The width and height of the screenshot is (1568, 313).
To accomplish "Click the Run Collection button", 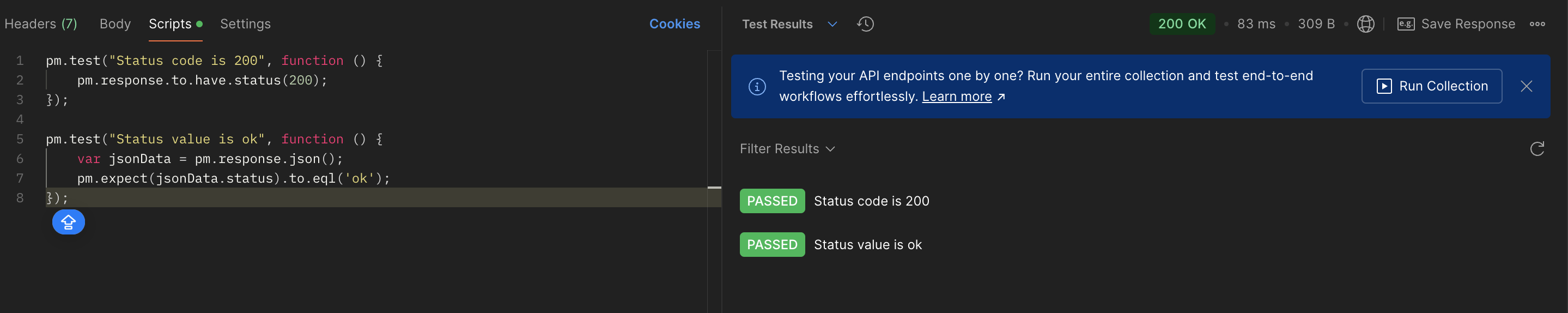I will pos(1431,87).
